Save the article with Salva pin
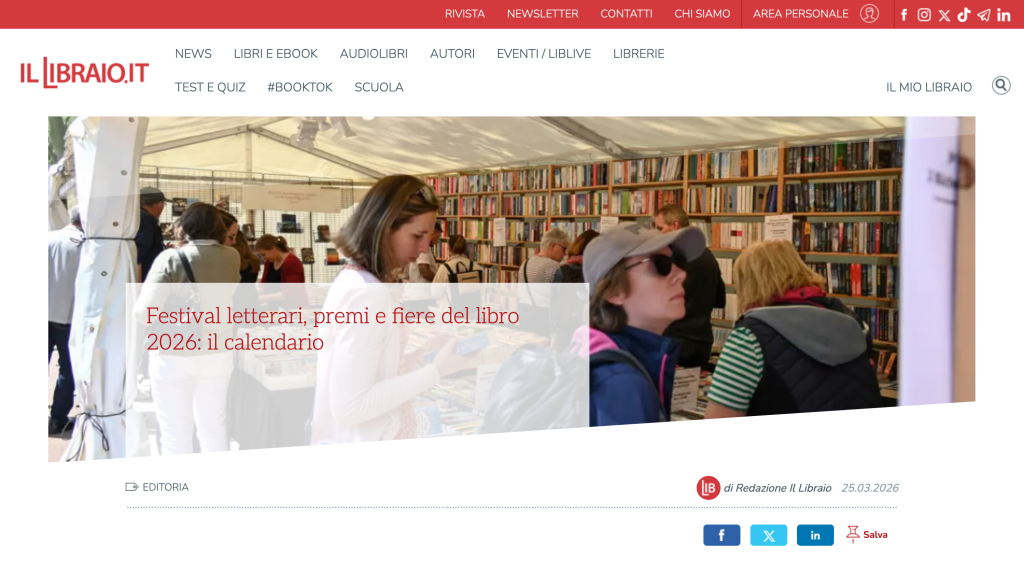Screen dimensions: 1024x567 (867, 534)
